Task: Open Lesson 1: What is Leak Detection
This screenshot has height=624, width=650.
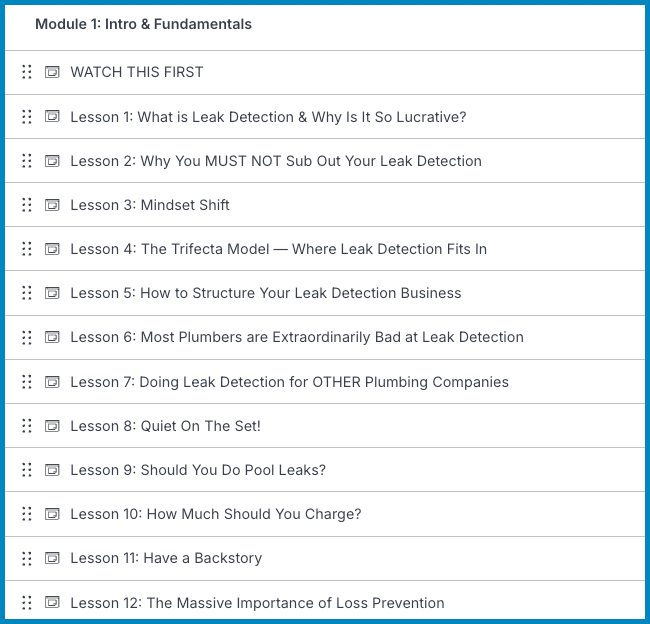Action: (x=268, y=117)
